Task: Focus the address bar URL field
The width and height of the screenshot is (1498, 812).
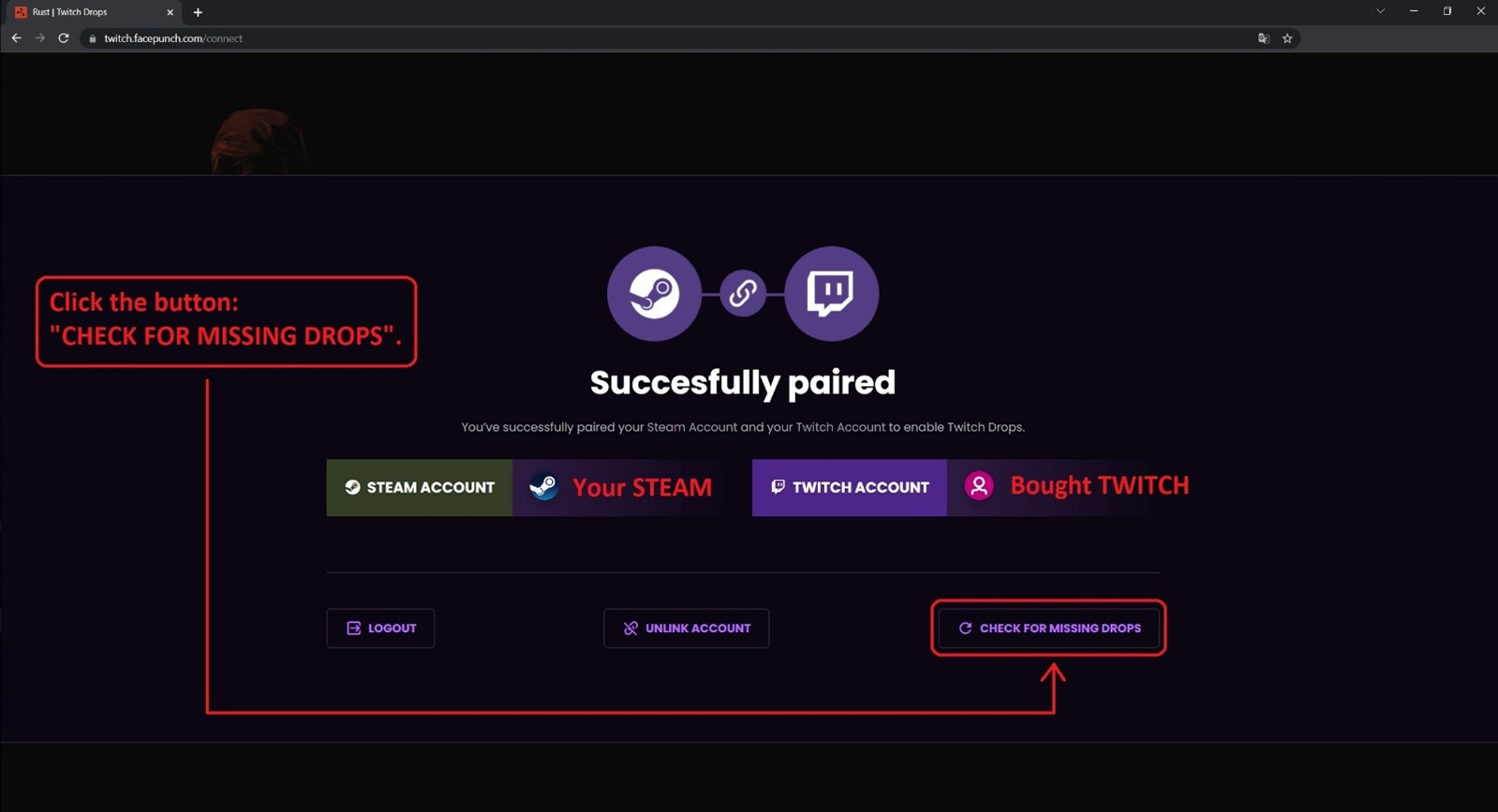Action: [562, 38]
